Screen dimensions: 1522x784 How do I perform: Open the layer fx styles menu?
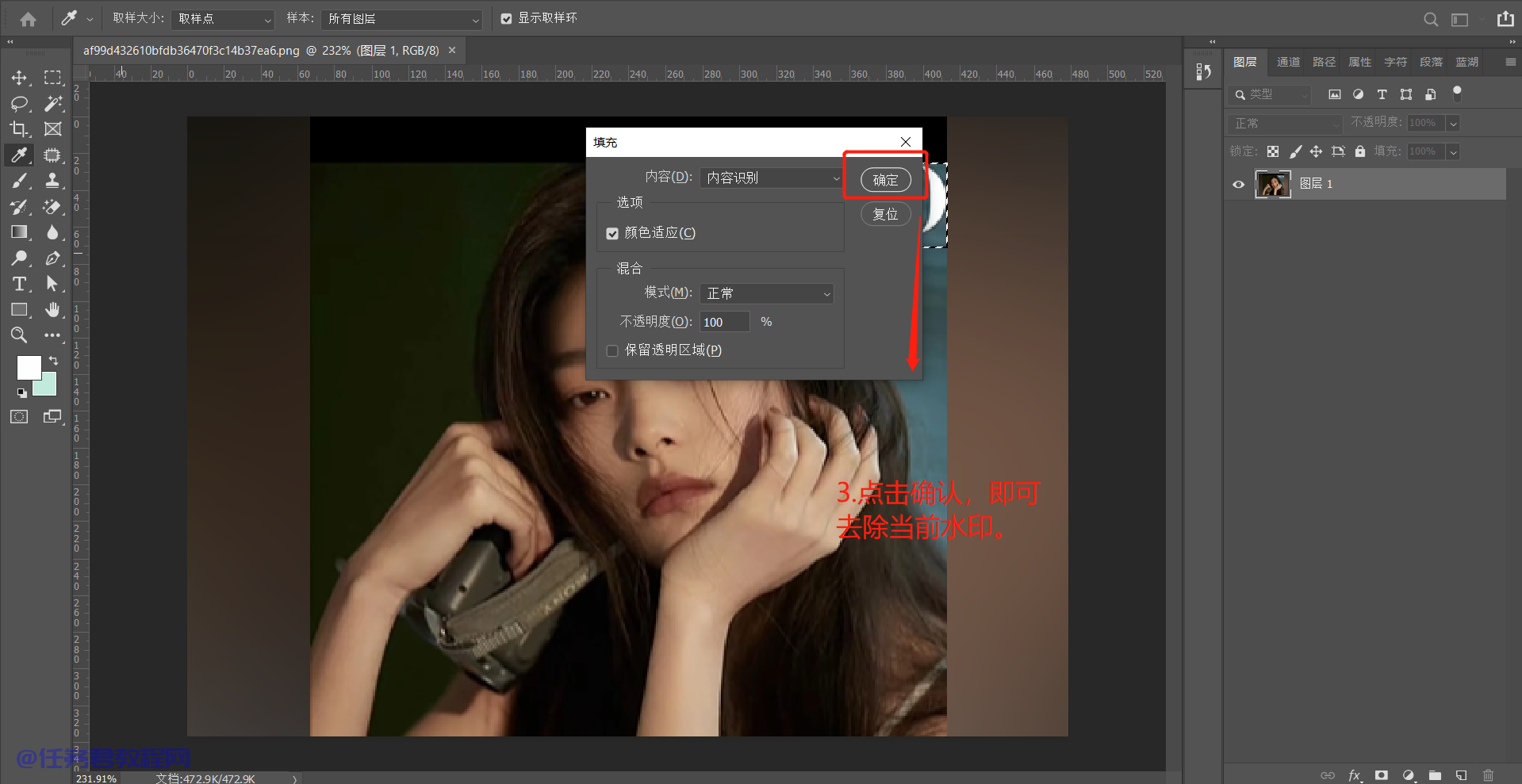click(1355, 775)
